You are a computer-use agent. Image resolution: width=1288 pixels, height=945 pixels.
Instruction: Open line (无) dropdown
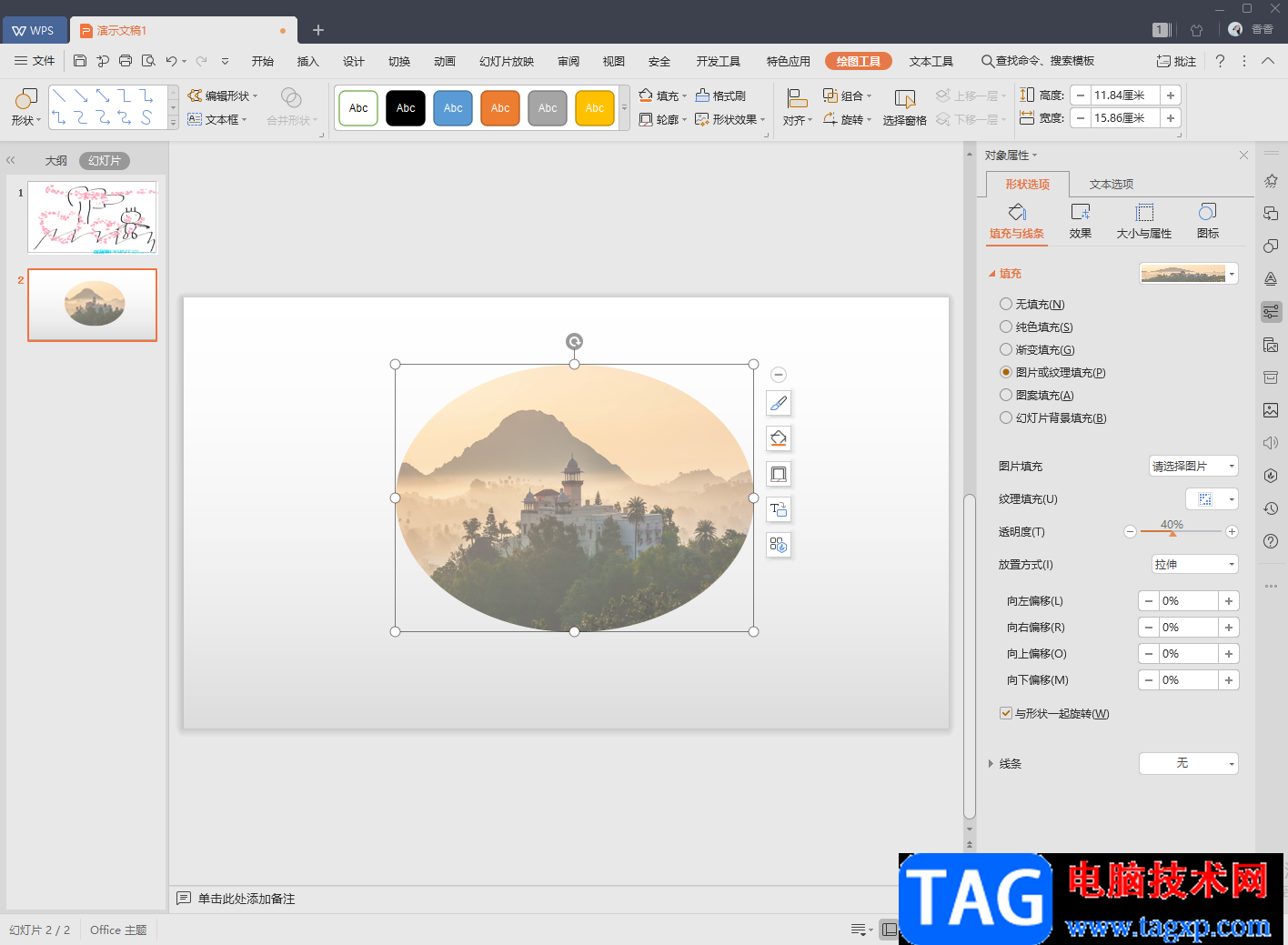1189,763
